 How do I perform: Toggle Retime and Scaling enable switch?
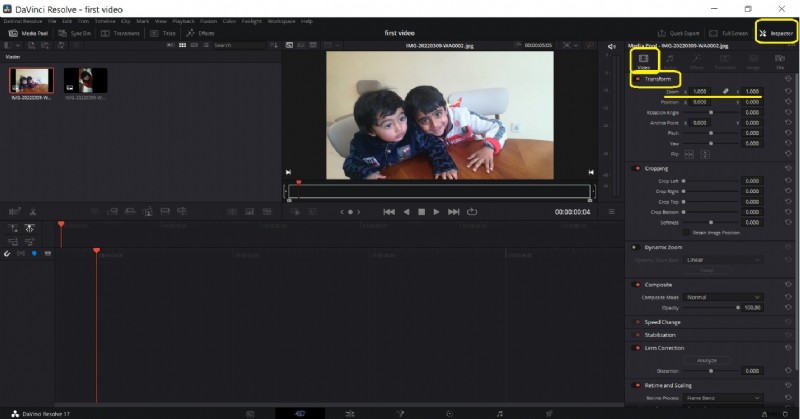point(637,385)
